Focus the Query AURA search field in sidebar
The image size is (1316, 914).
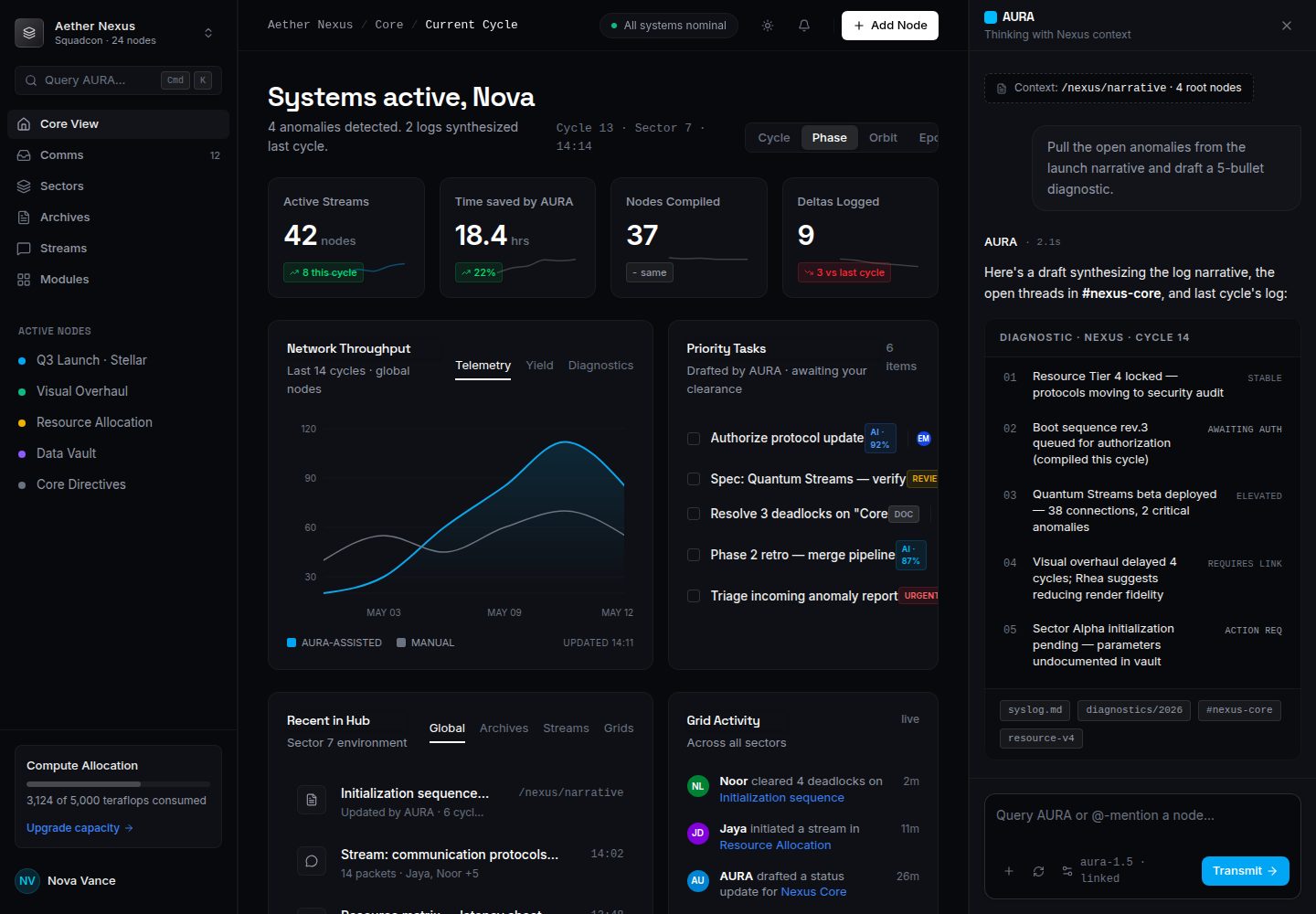tap(118, 80)
